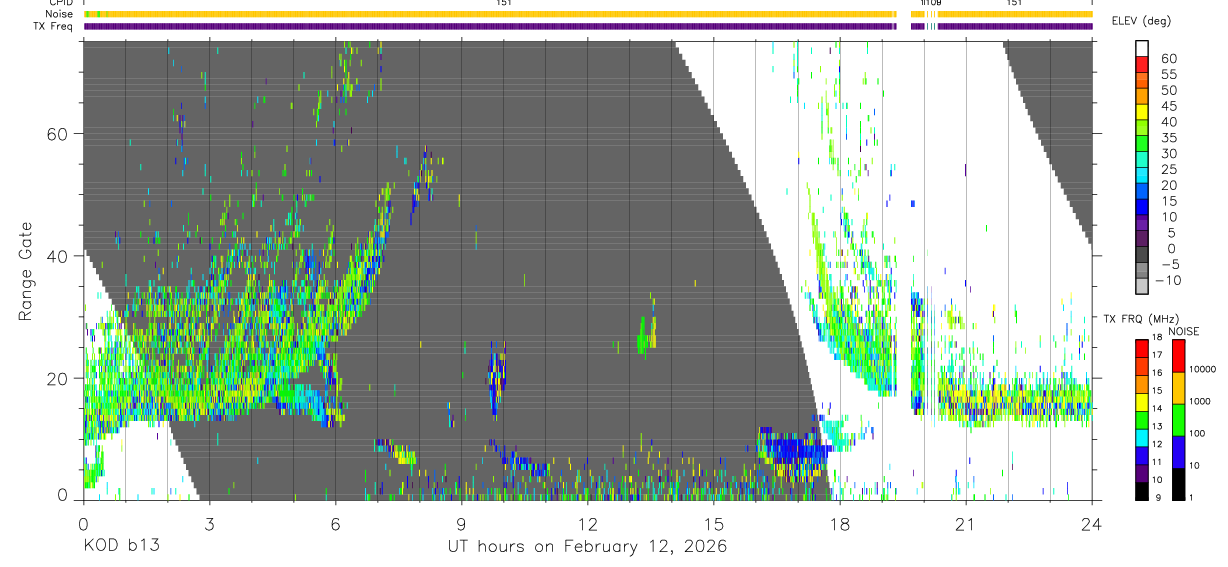Viewport: 1228px width, 567px height.
Task: Click the "35" value label on the ELEV legend
Action: click(x=1169, y=138)
